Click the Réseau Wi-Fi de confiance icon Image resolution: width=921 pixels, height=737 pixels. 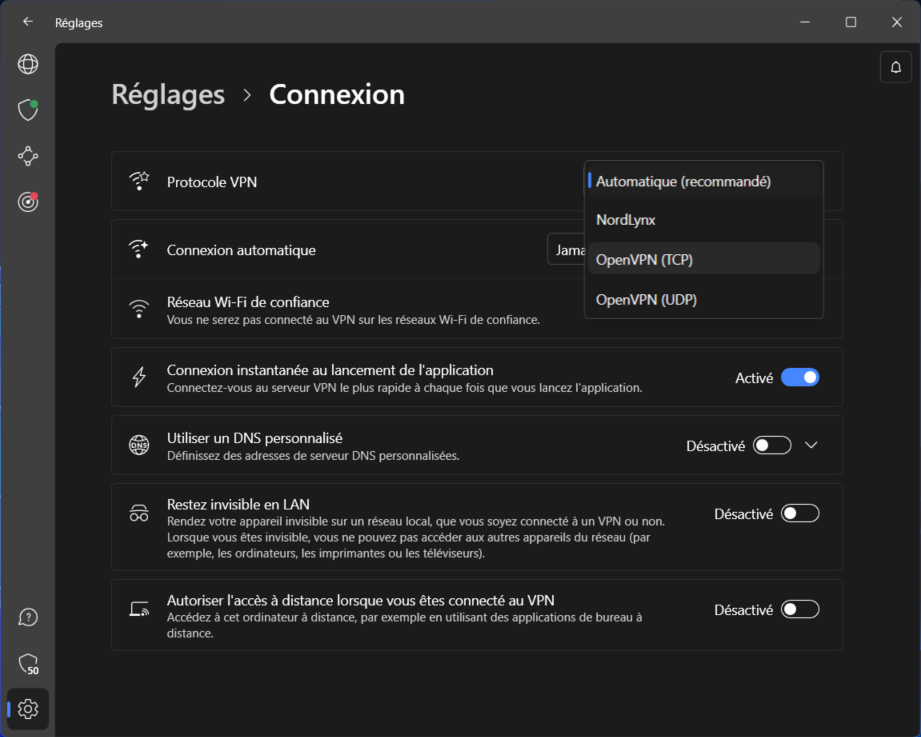click(139, 309)
